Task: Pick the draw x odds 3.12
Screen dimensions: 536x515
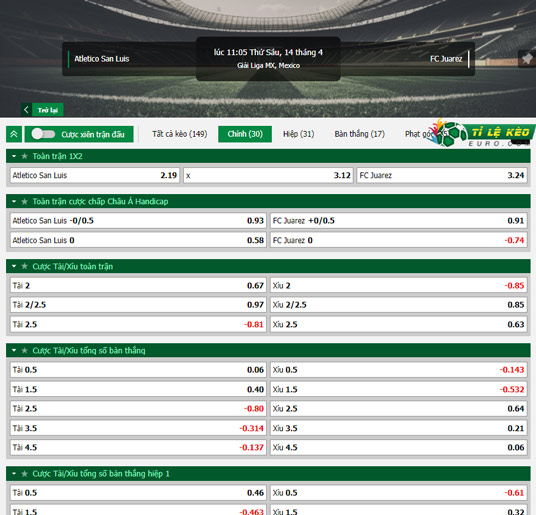Action: tap(268, 175)
